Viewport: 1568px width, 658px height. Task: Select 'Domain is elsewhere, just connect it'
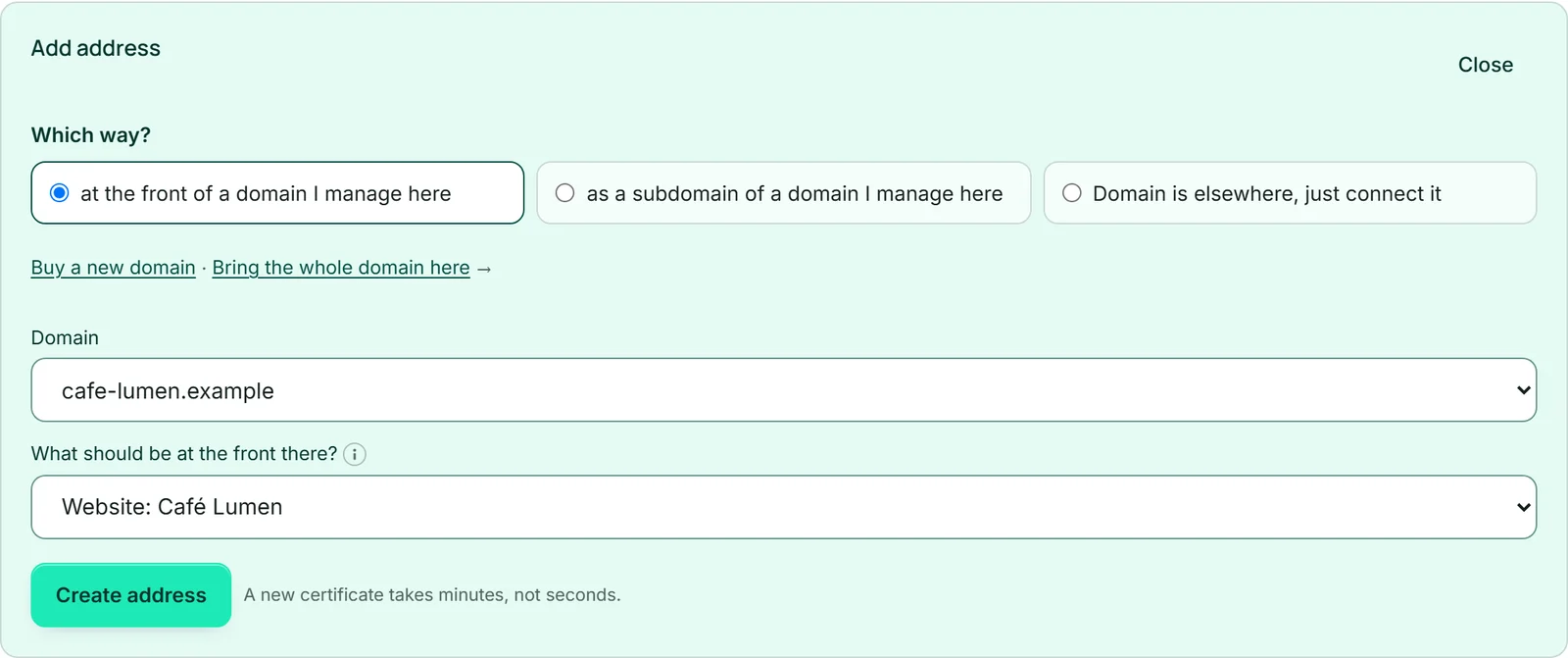coord(1290,193)
